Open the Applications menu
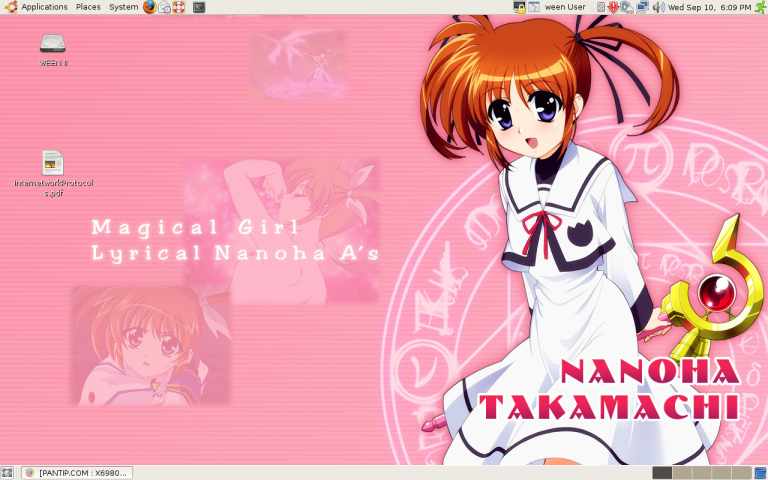Screen dimensions: 768x480 [x=44, y=7]
